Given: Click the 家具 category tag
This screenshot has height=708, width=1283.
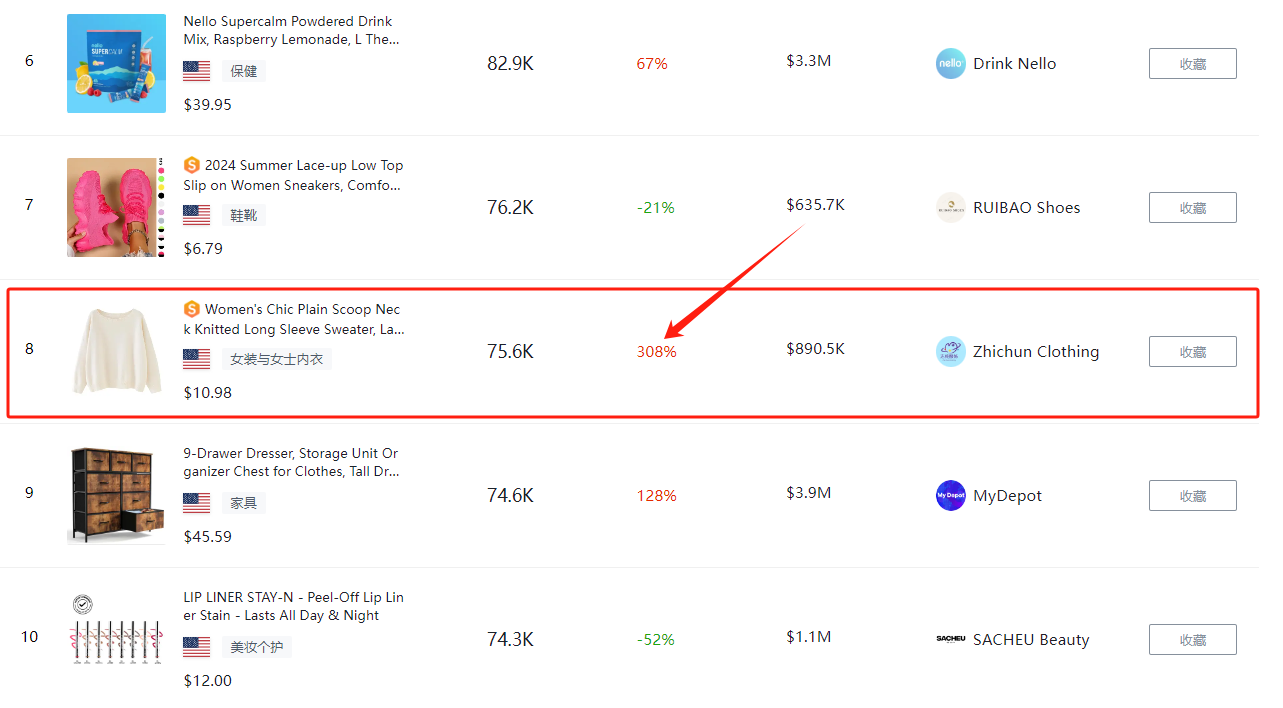Looking at the screenshot, I should click(244, 503).
